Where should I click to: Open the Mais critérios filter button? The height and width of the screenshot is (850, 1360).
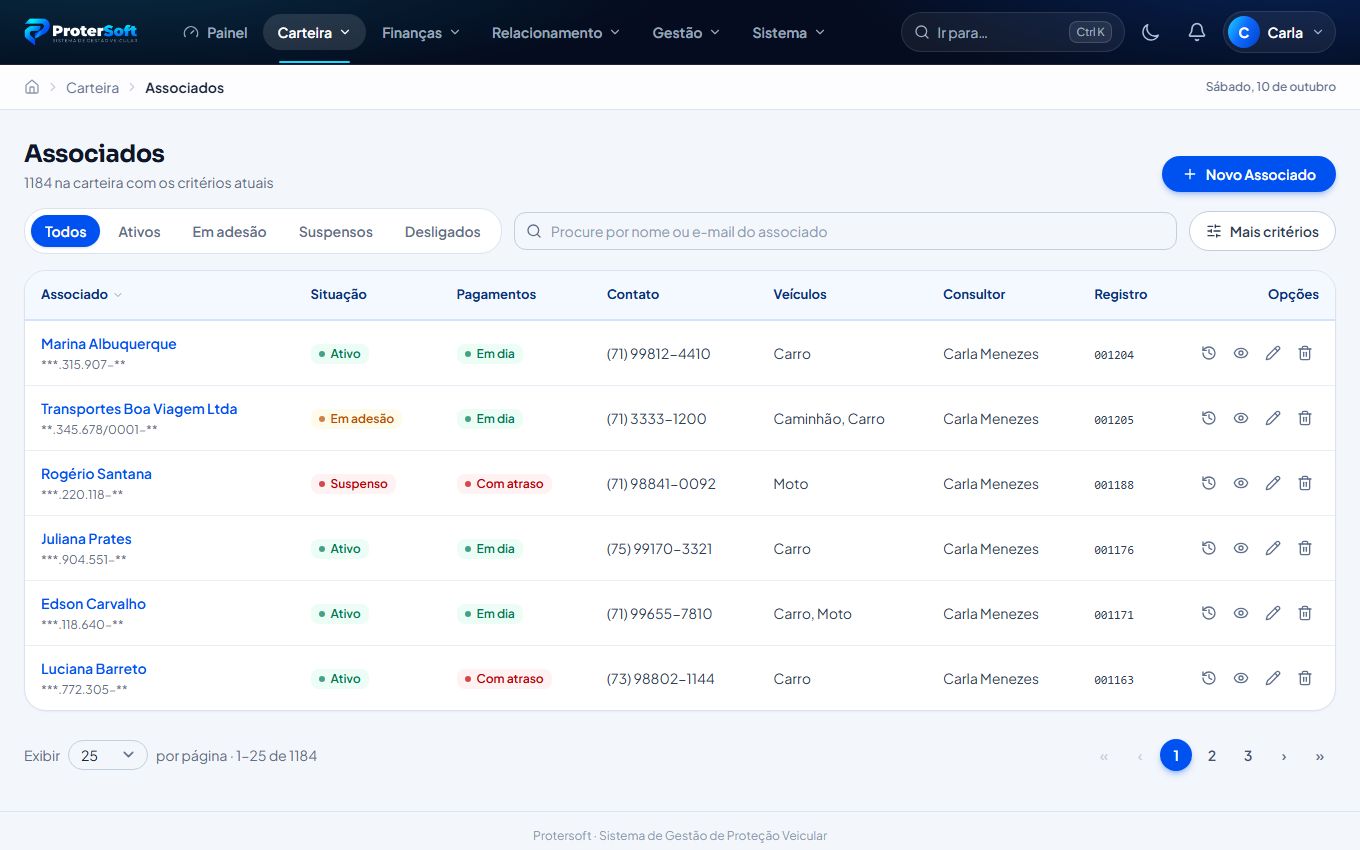tap(1262, 231)
